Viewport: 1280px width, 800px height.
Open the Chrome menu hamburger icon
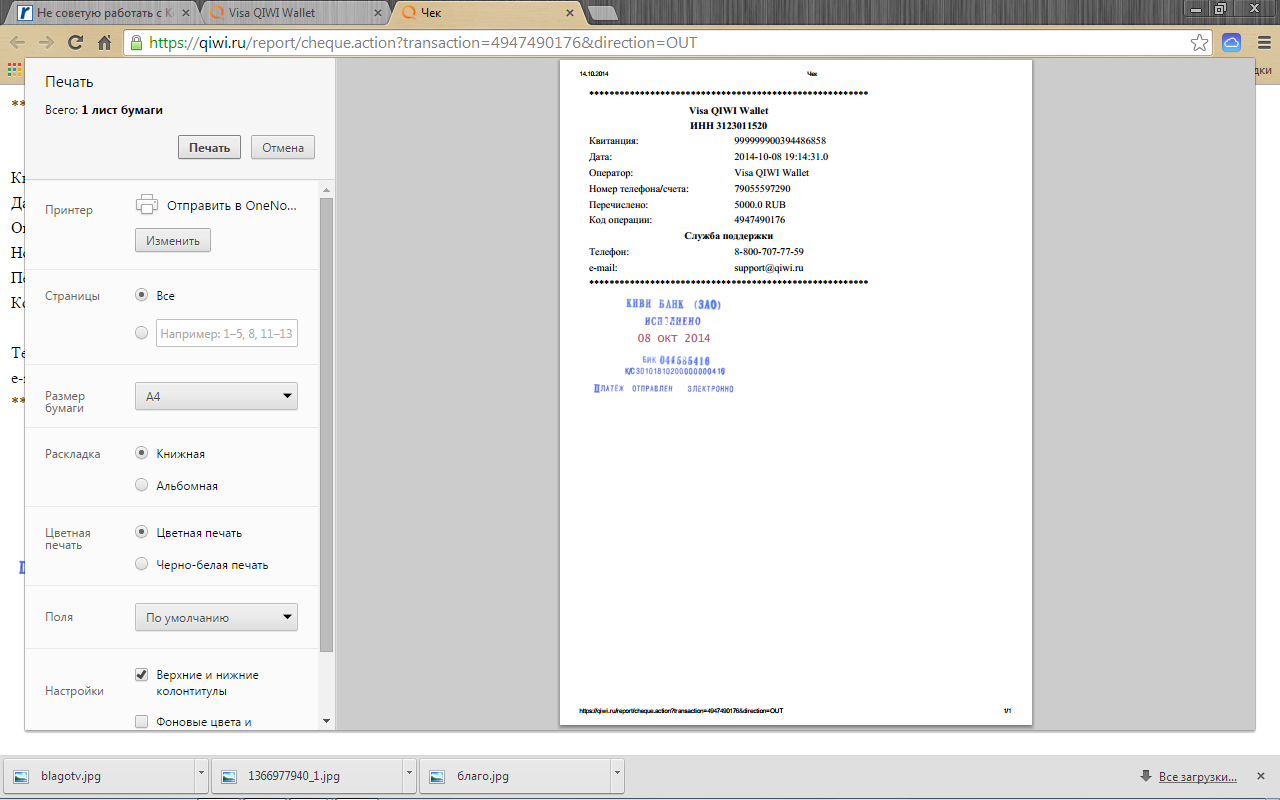[x=1263, y=43]
